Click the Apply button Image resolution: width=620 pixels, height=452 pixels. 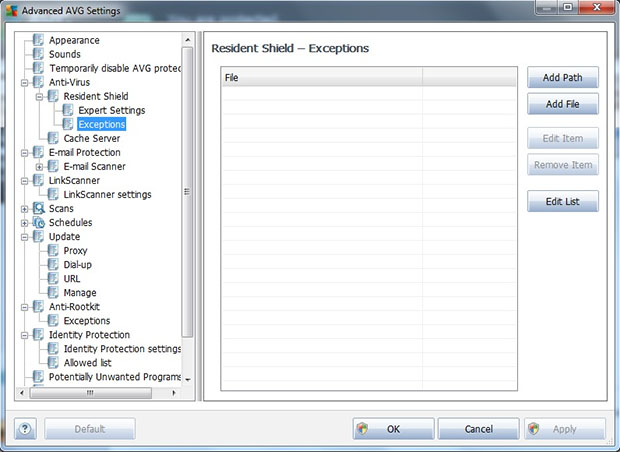coord(565,429)
